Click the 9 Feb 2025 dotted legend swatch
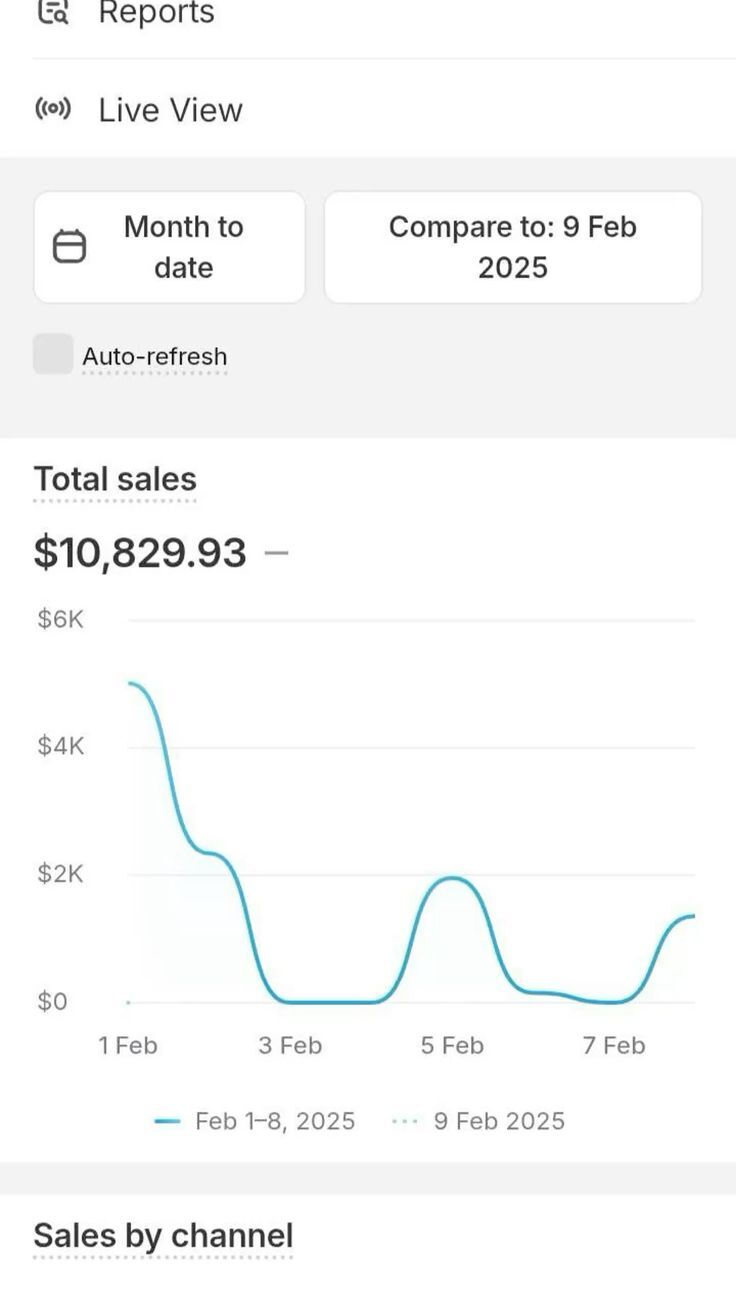This screenshot has height=1308, width=736. (x=404, y=1122)
